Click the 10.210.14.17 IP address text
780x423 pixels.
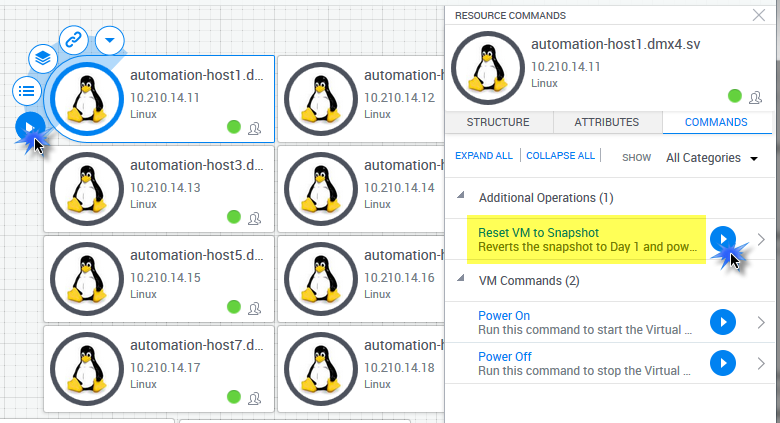tap(165, 368)
